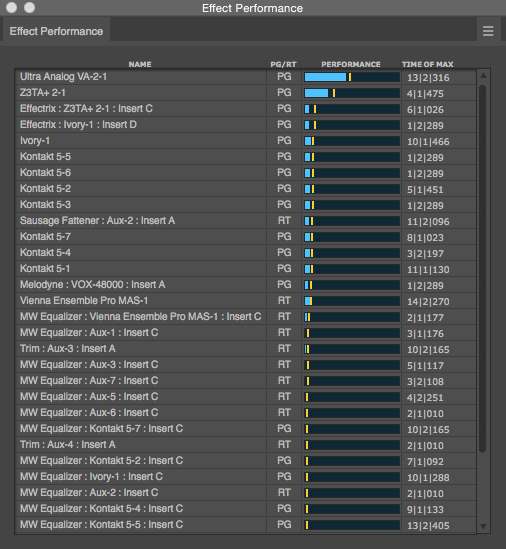Sort by the PG/RT column header

pos(283,64)
